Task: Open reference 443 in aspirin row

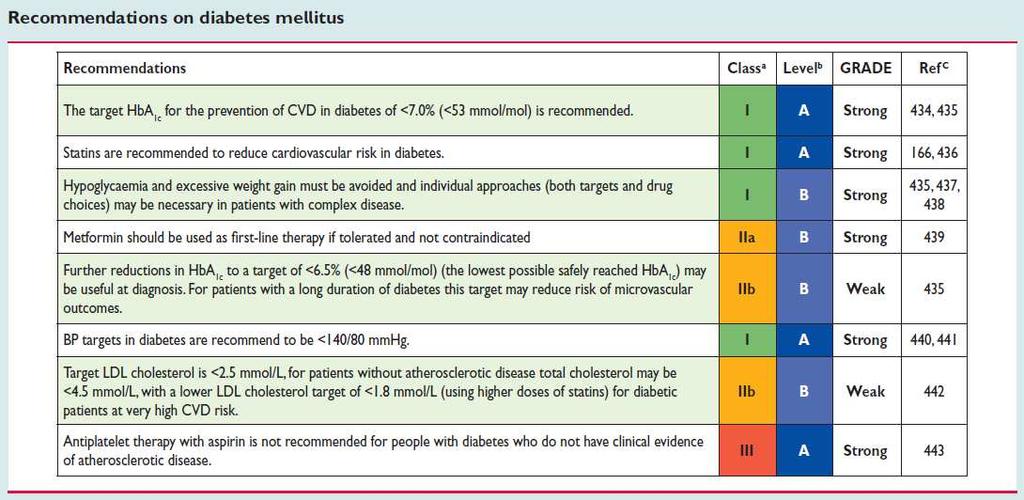Action: [x=934, y=451]
